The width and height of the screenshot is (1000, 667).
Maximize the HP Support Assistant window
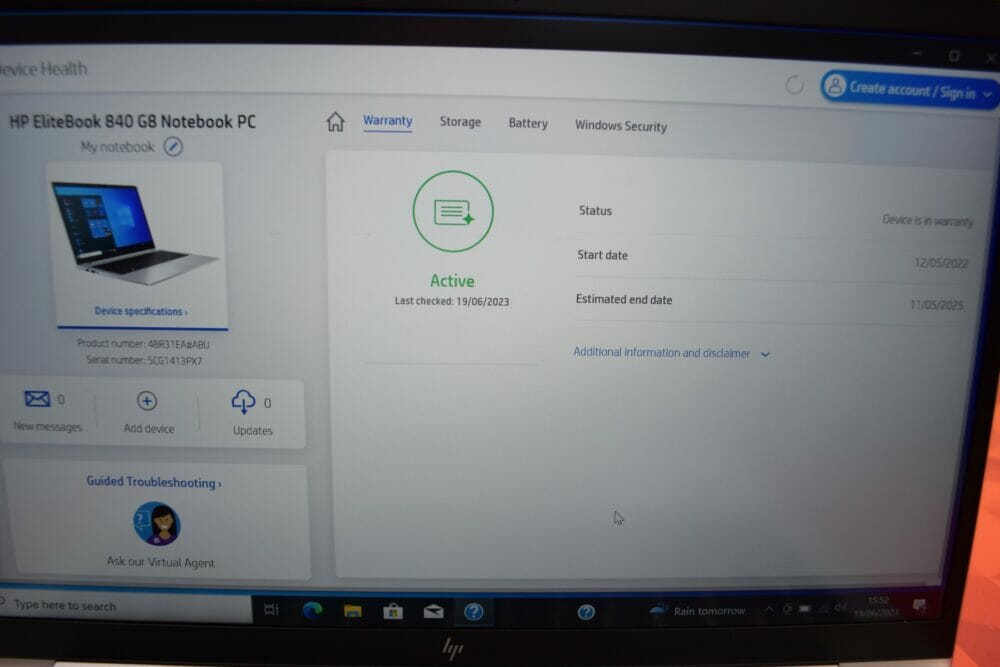pyautogui.click(x=954, y=55)
